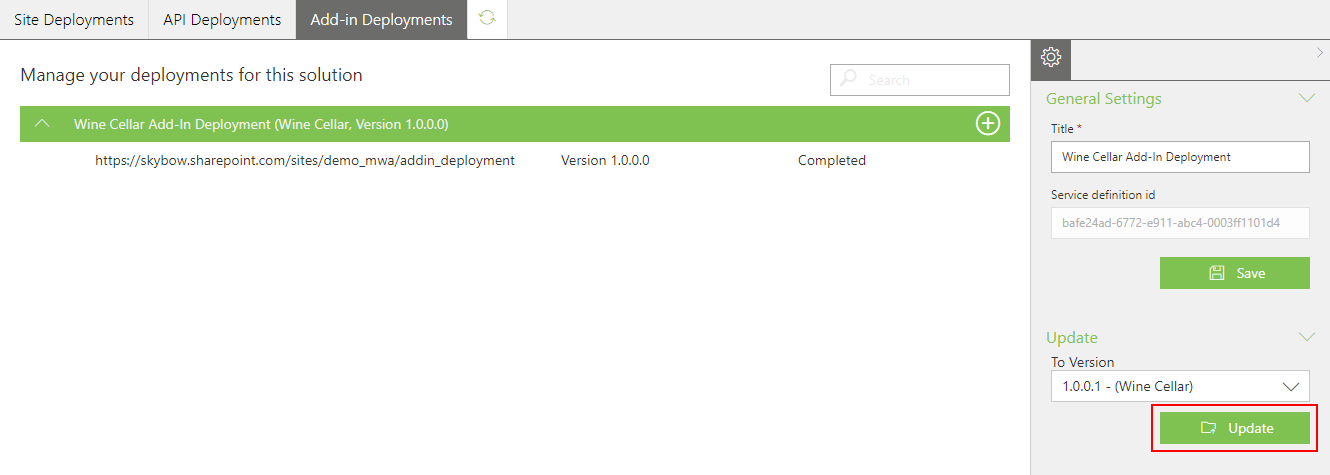The height and width of the screenshot is (475, 1330).
Task: Click the refresh deployments icon
Action: click(487, 19)
